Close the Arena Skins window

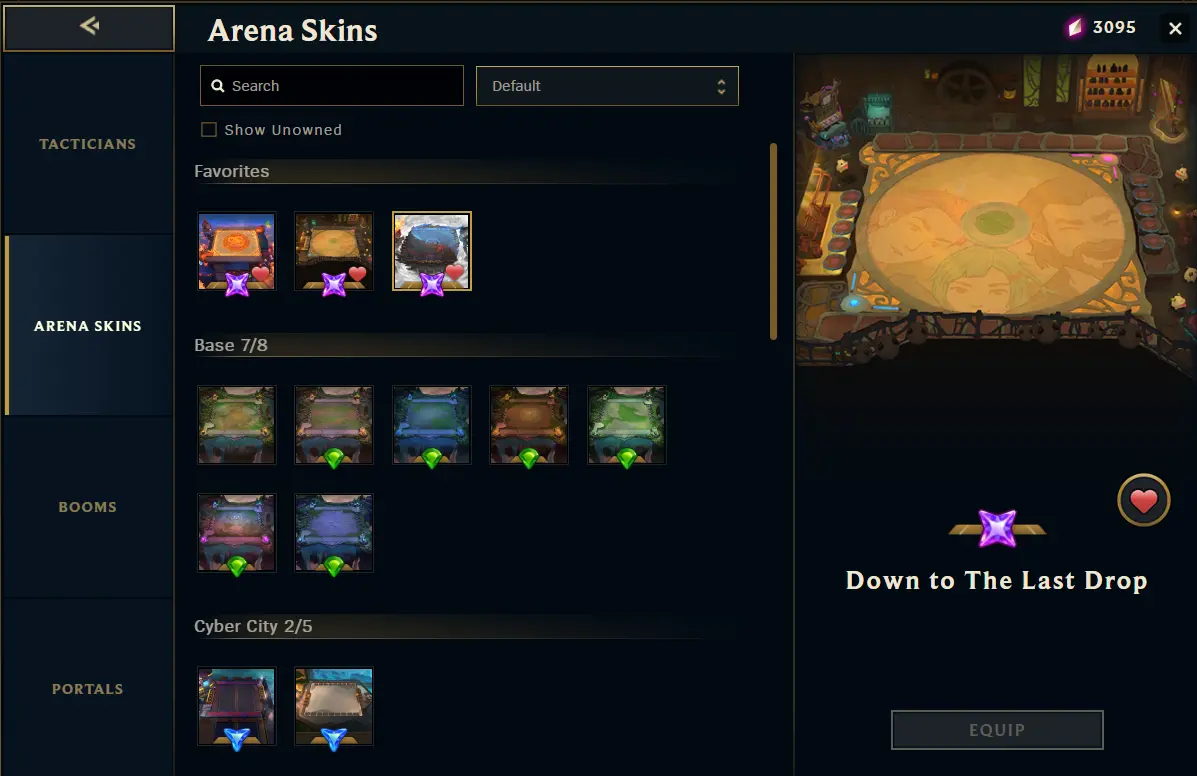click(x=1175, y=28)
